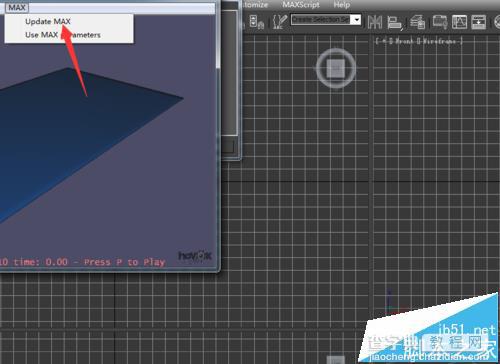Open the Schematic View icon

coord(478,22)
